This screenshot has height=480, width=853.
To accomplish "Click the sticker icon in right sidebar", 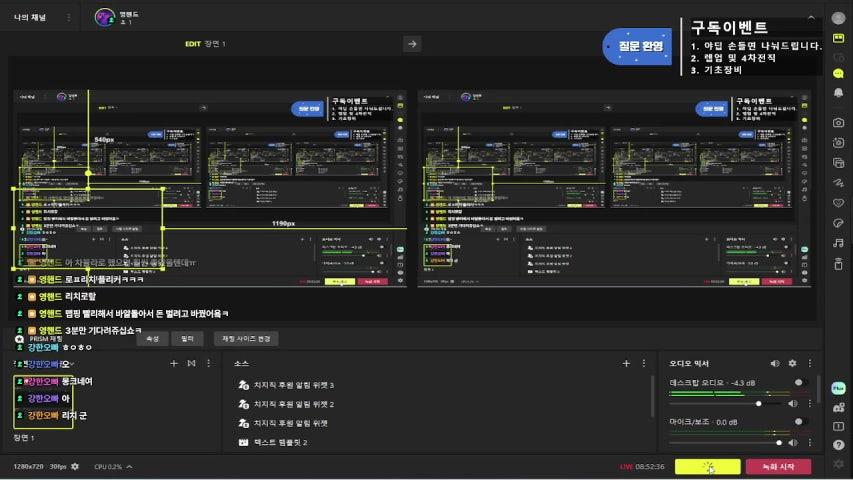I will (838, 223).
